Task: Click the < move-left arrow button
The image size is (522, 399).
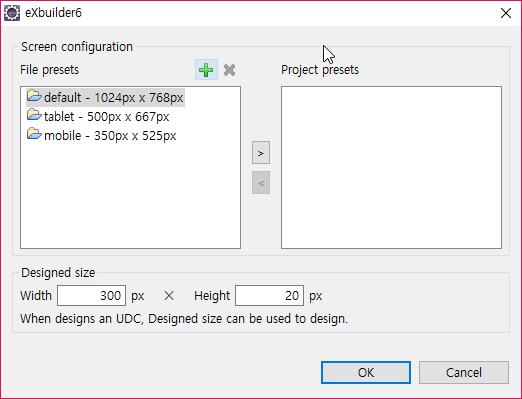Action: 261,183
